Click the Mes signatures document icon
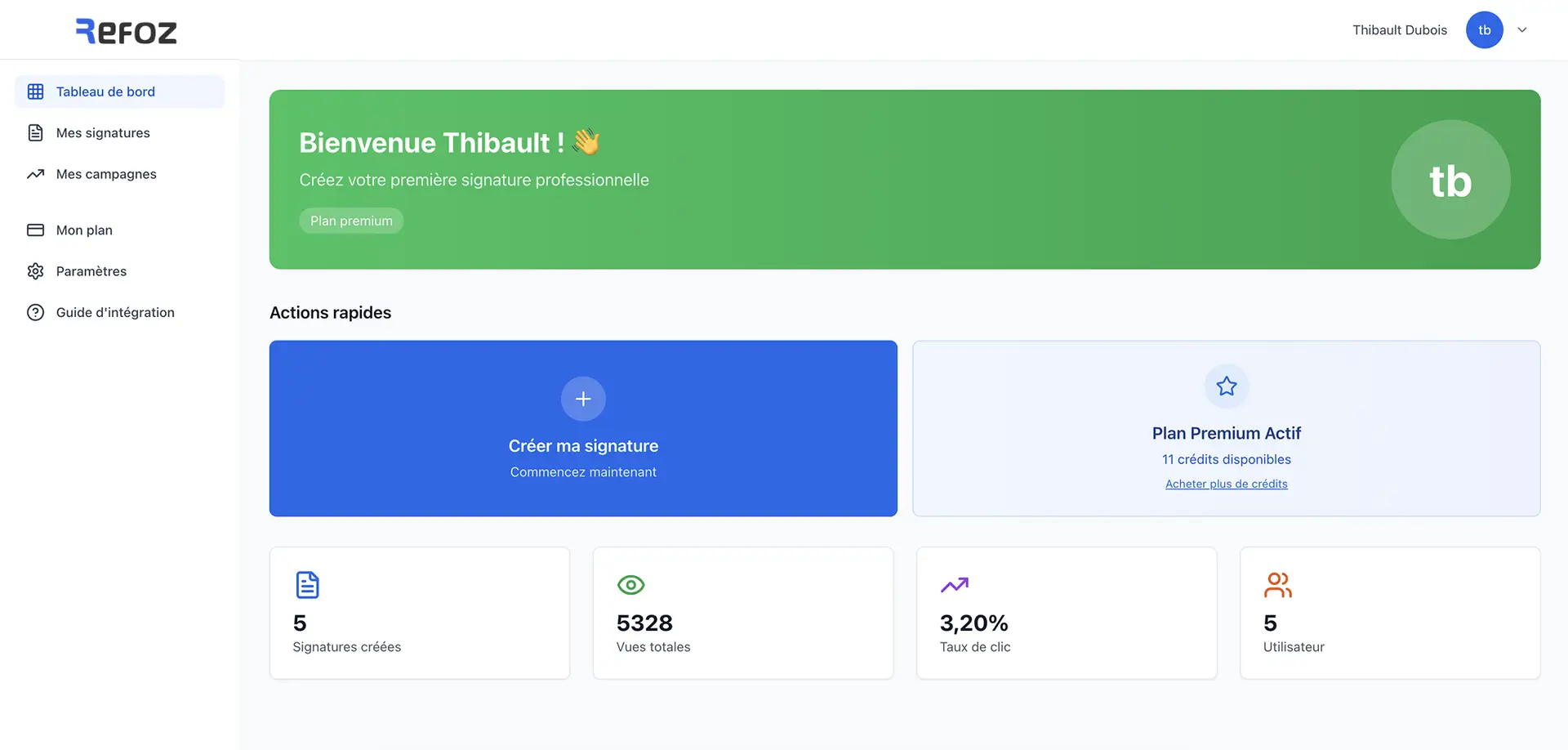Image resolution: width=1568 pixels, height=750 pixels. tap(35, 133)
